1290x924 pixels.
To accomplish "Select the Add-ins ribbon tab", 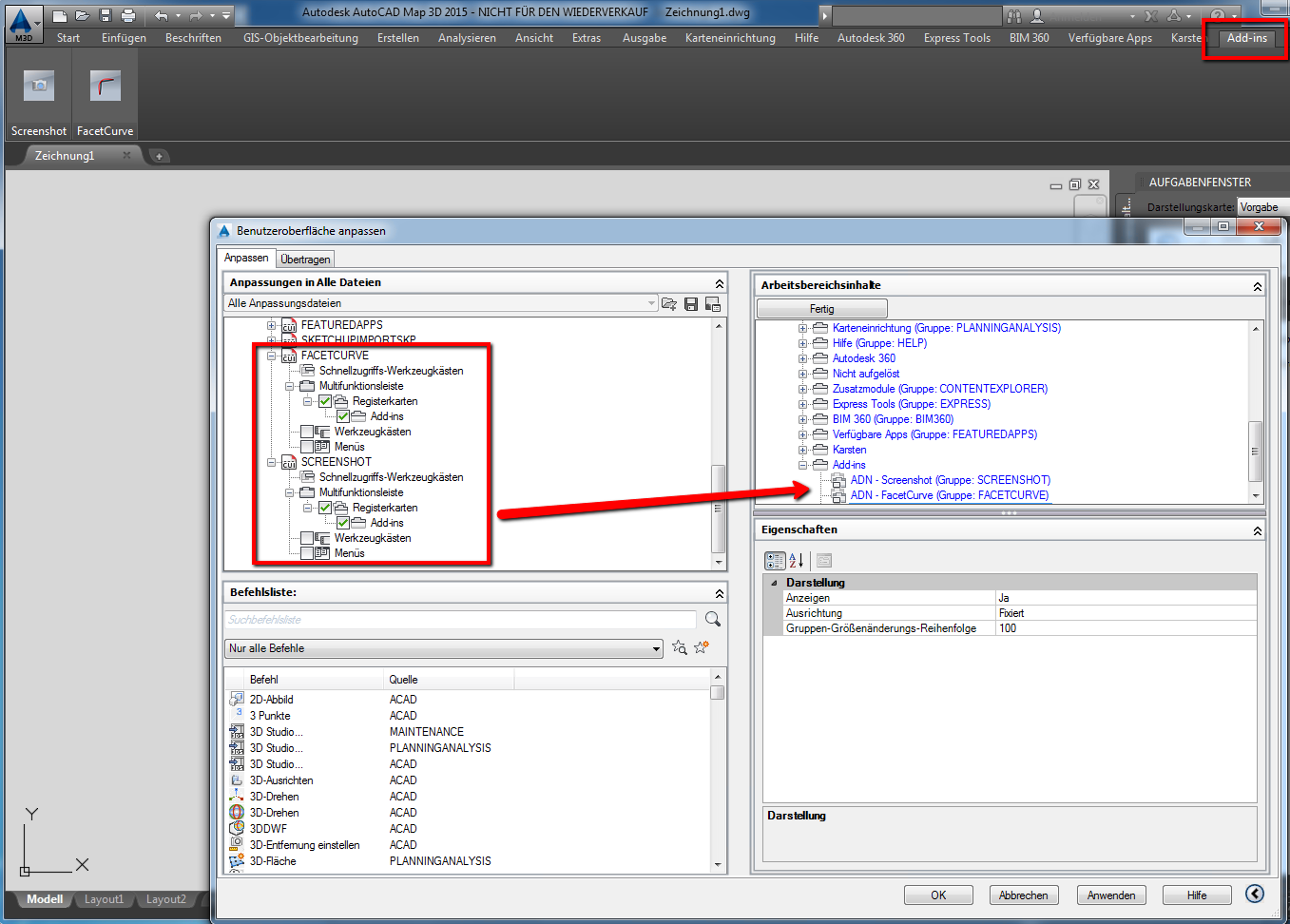I will pyautogui.click(x=1246, y=38).
